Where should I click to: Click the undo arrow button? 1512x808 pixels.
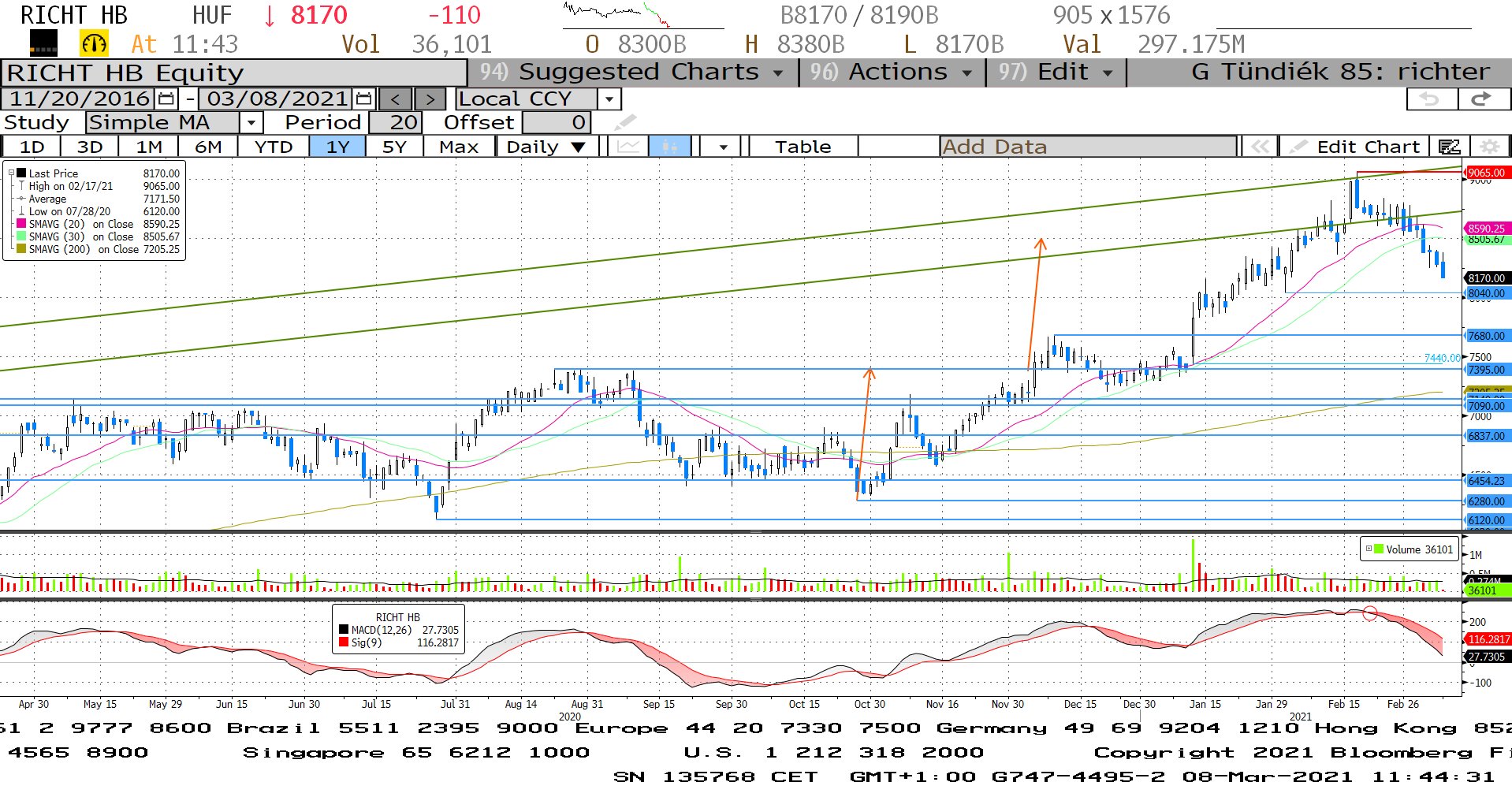[x=1431, y=99]
